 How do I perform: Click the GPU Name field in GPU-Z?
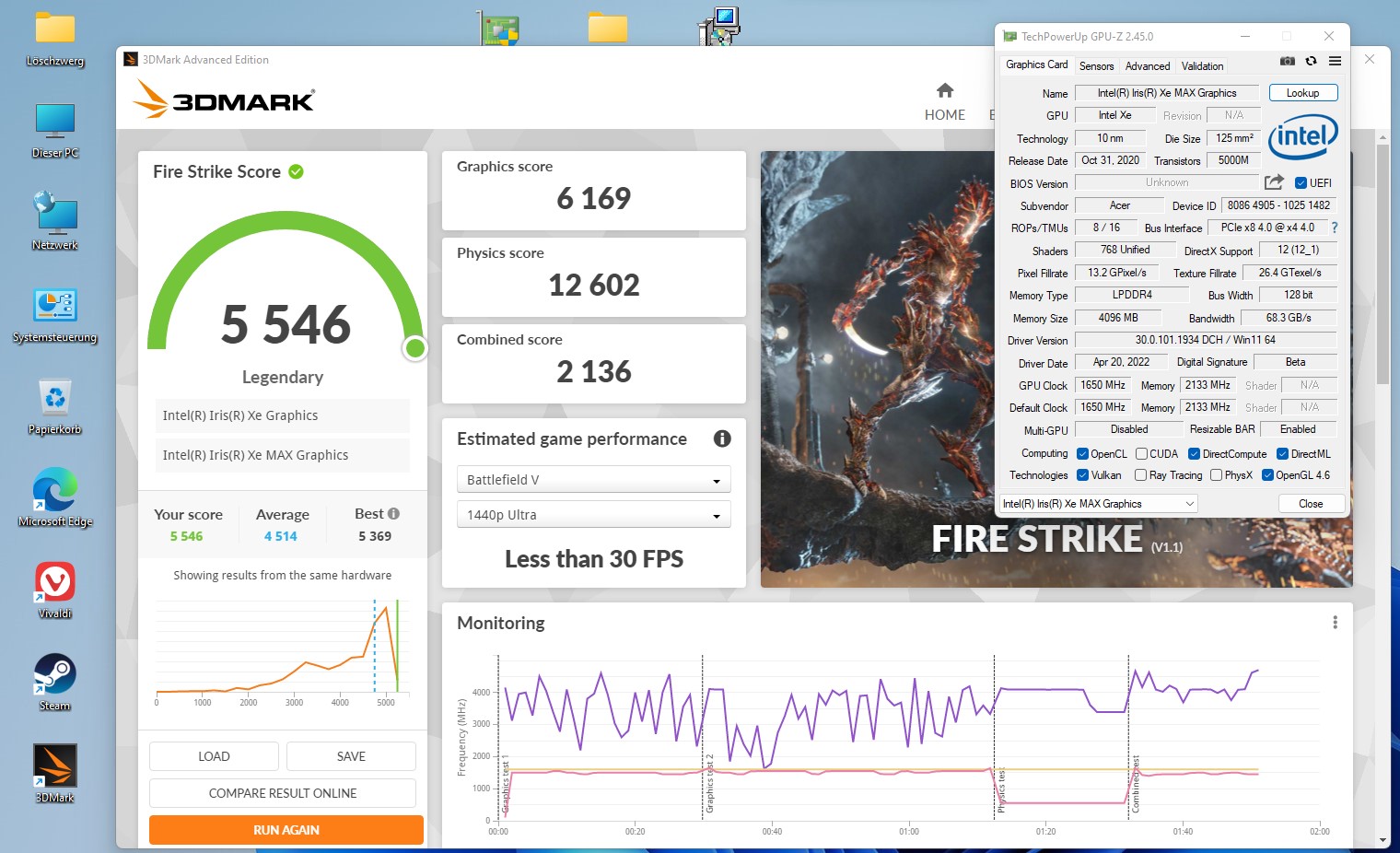[1166, 93]
